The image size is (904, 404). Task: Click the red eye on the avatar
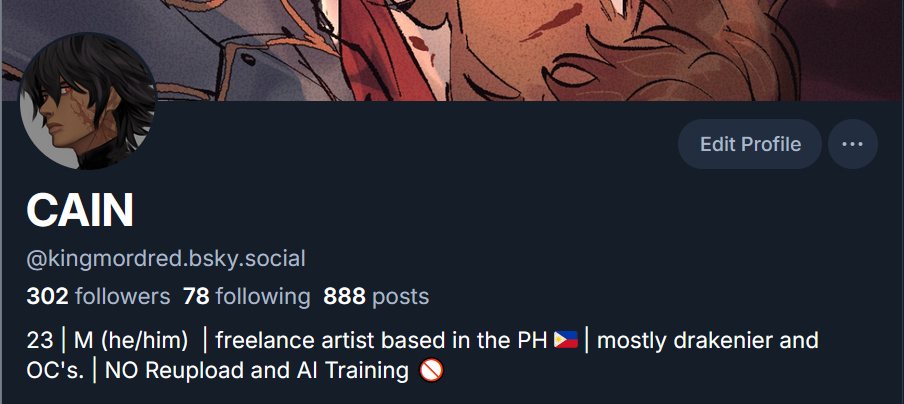(65, 89)
